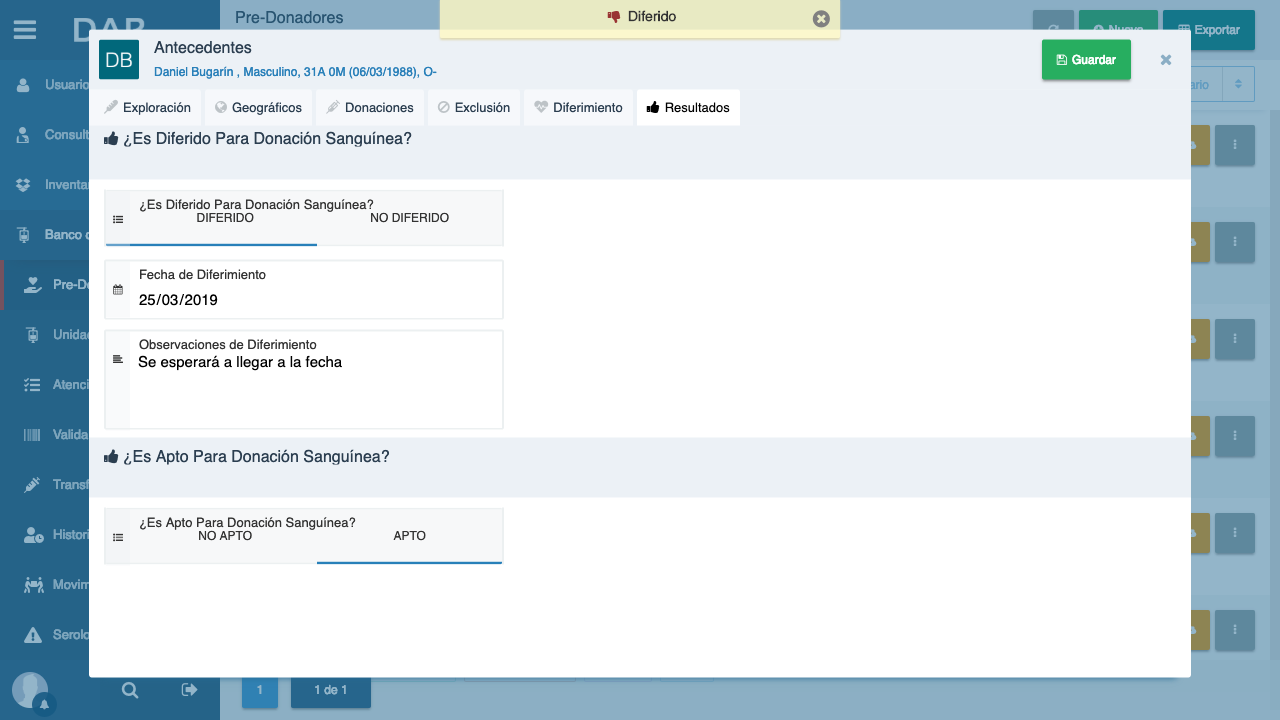Viewport: 1280px width, 720px height.
Task: Click the thumbs-down icon in the Diferido banner
Action: (614, 17)
